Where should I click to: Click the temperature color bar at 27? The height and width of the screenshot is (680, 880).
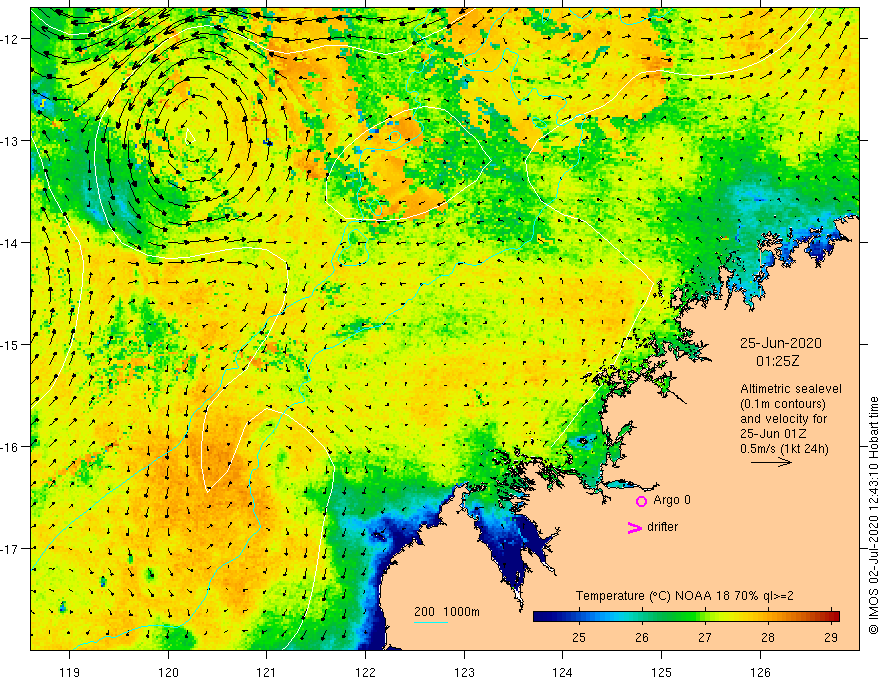click(x=705, y=616)
